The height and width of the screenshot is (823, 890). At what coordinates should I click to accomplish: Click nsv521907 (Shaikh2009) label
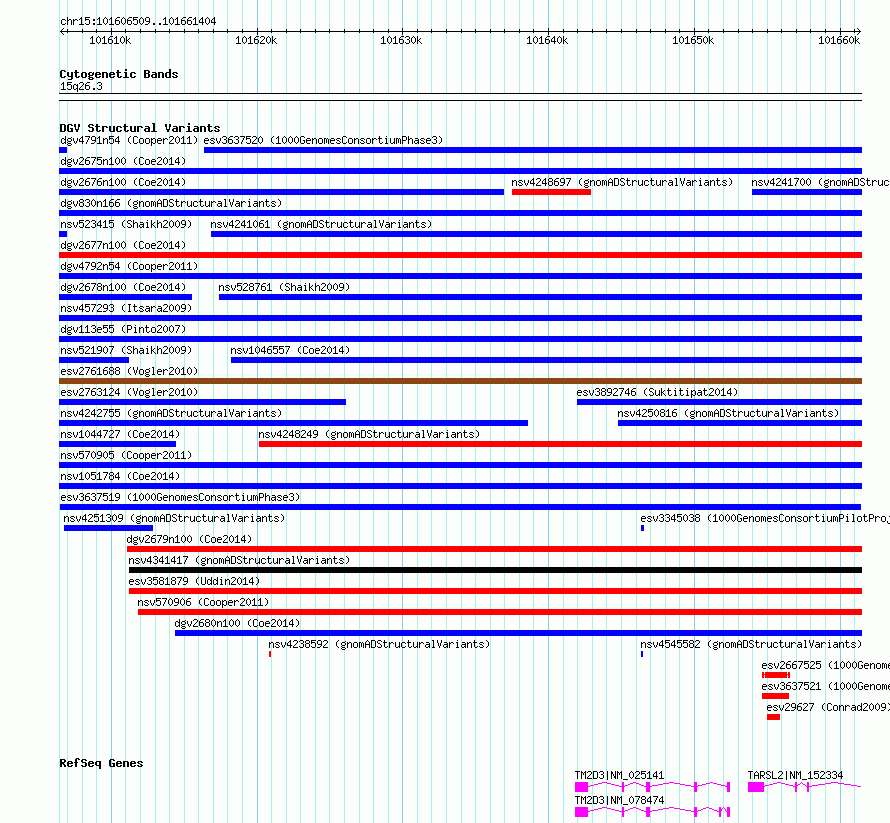pos(126,350)
